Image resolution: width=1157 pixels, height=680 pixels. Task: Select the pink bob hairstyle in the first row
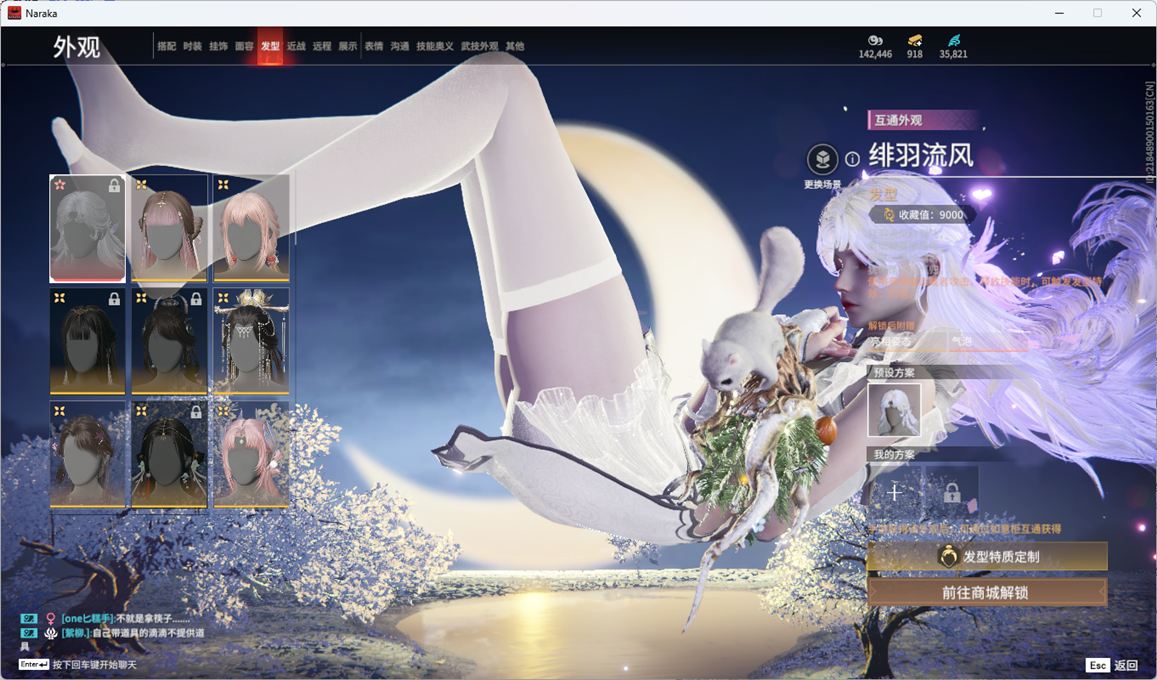[251, 229]
